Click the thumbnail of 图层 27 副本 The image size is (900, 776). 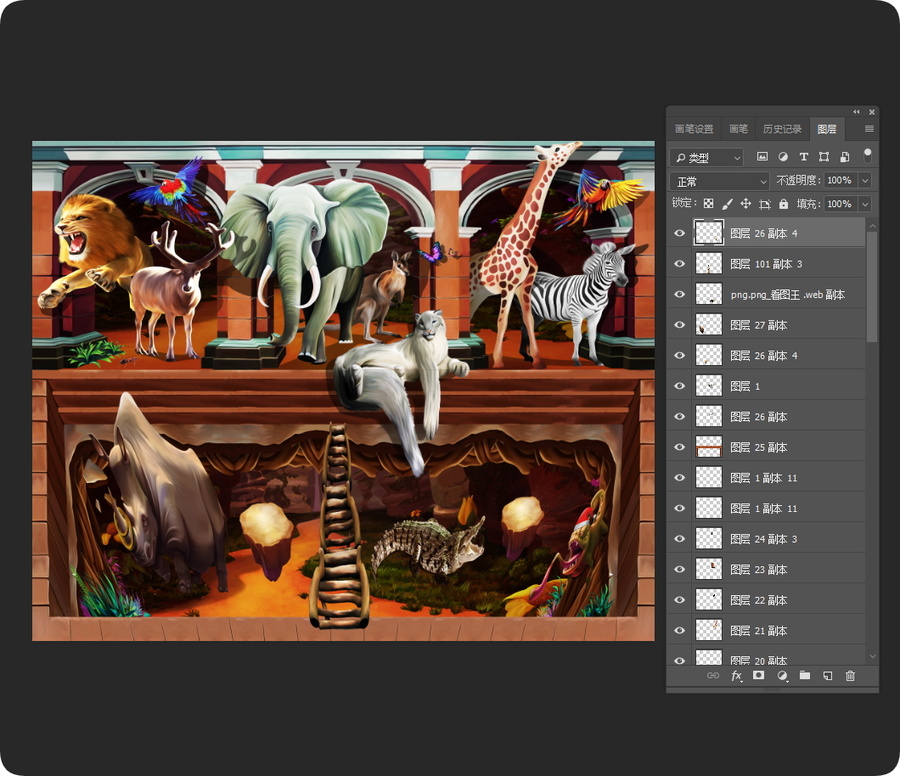(709, 325)
